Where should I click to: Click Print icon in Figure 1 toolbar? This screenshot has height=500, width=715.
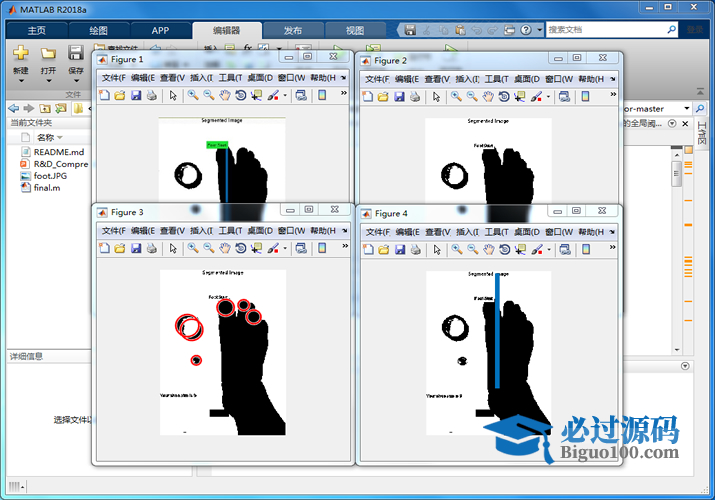pyautogui.click(x=152, y=95)
